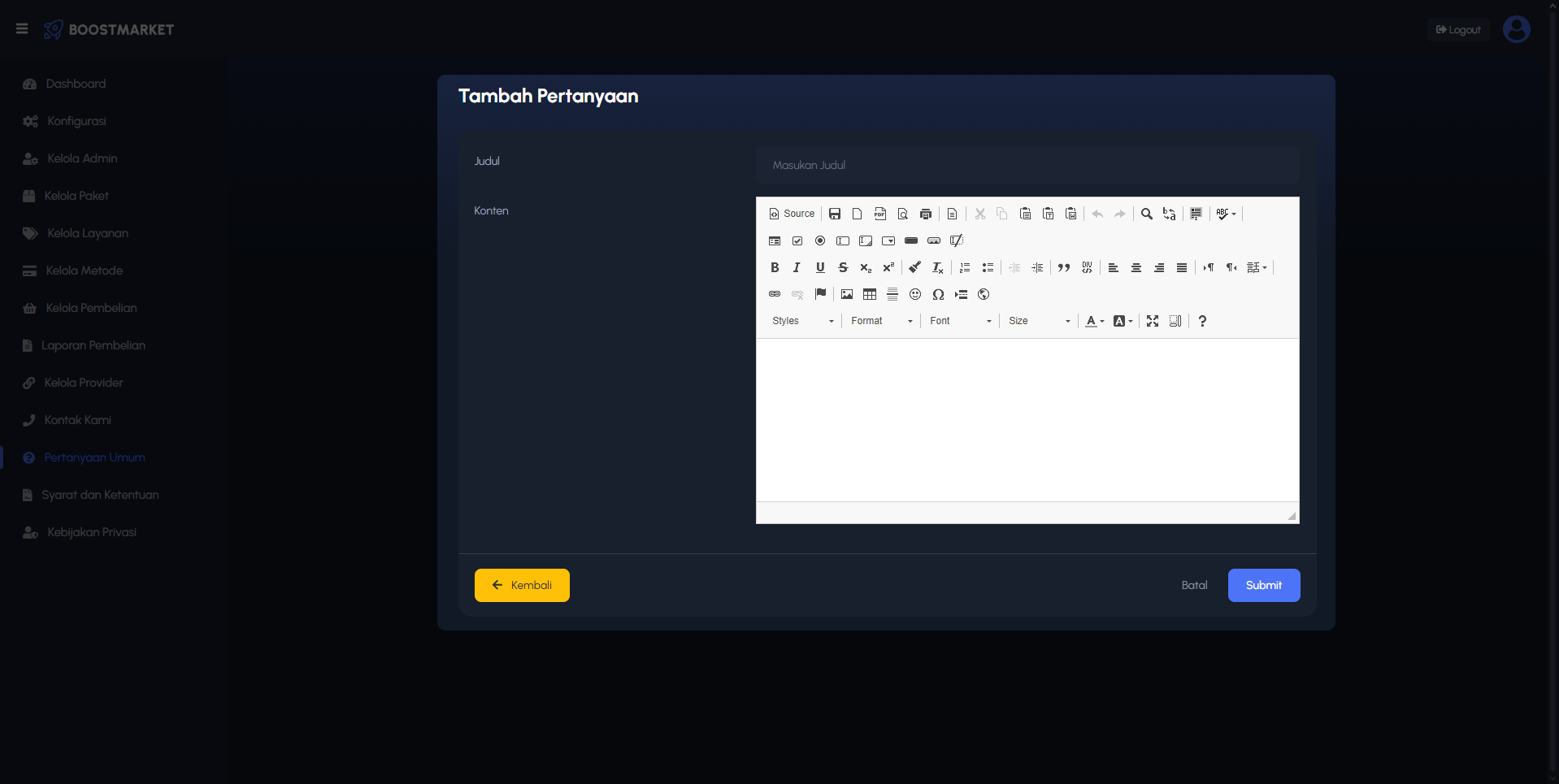Toggle bold formatting
This screenshot has height=784, width=1559.
point(775,267)
